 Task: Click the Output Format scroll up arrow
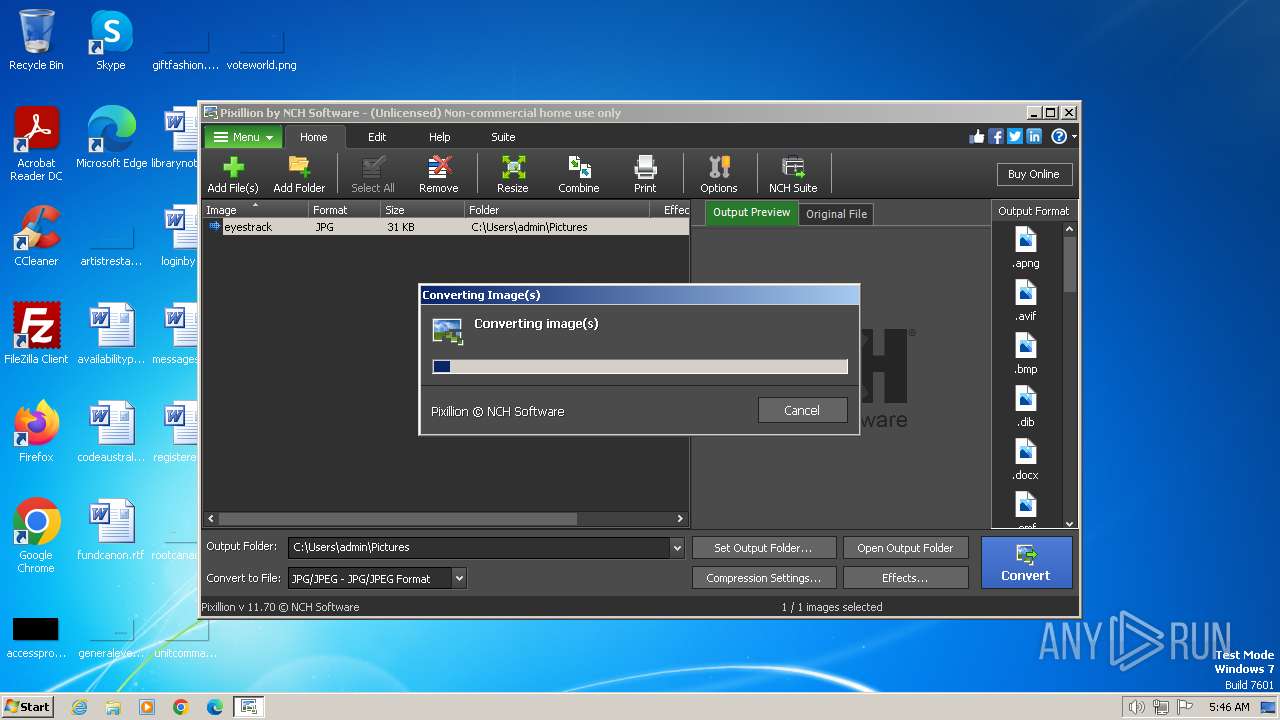(1069, 229)
